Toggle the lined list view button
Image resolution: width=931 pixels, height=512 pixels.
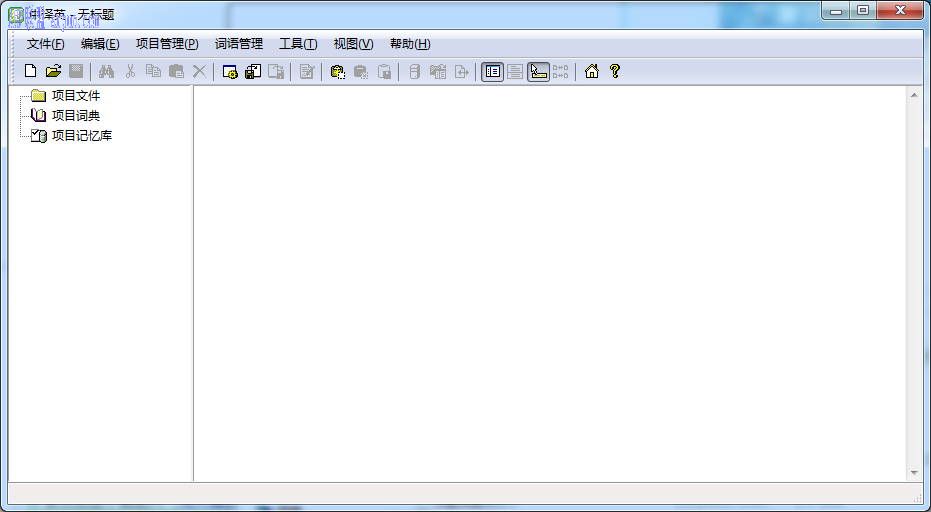pyautogui.click(x=515, y=71)
